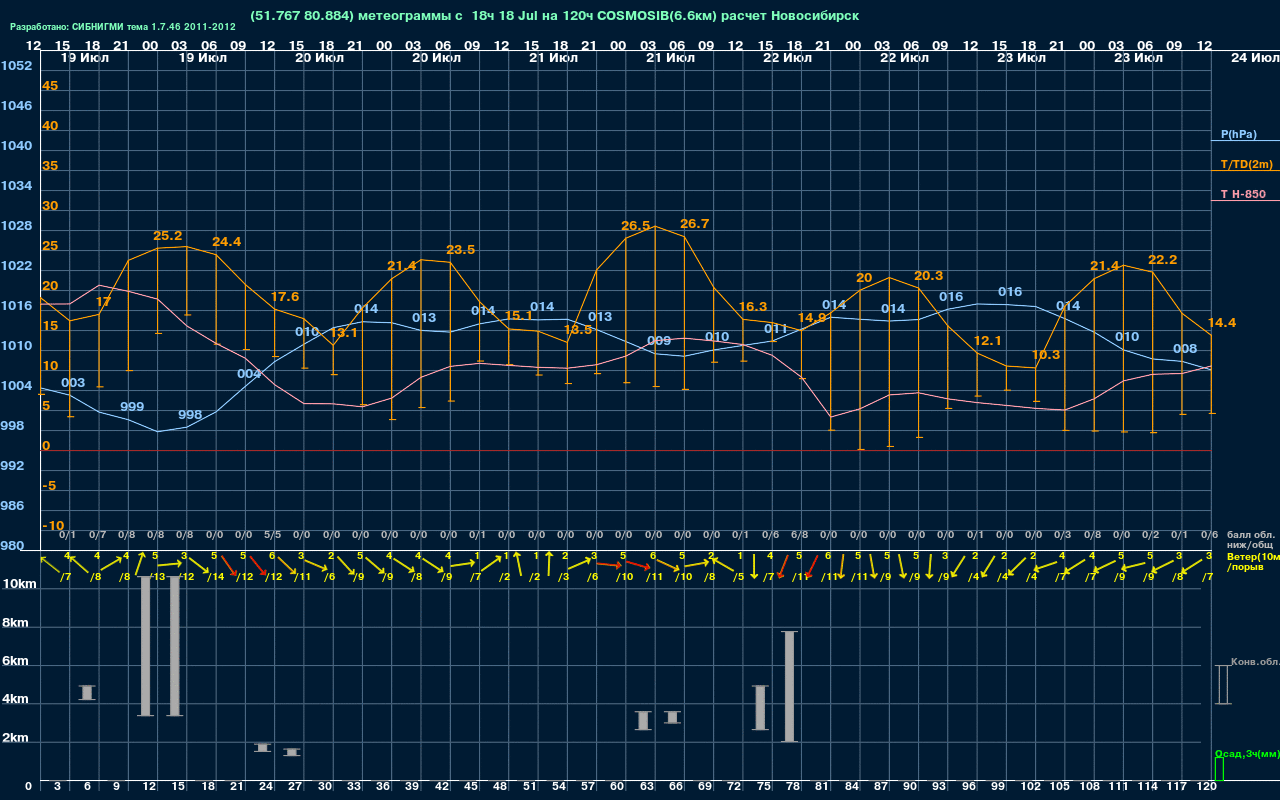Click the convective cloud legend bar symbol
The width and height of the screenshot is (1280, 800).
click(1223, 685)
